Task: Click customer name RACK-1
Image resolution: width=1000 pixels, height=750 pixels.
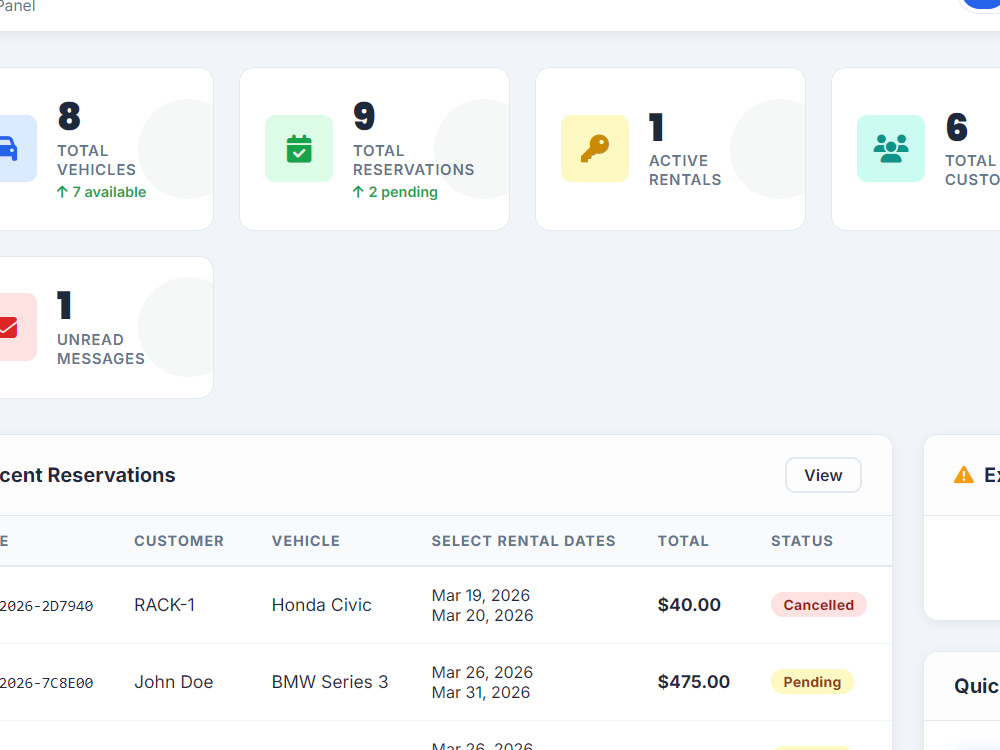Action: (x=165, y=605)
